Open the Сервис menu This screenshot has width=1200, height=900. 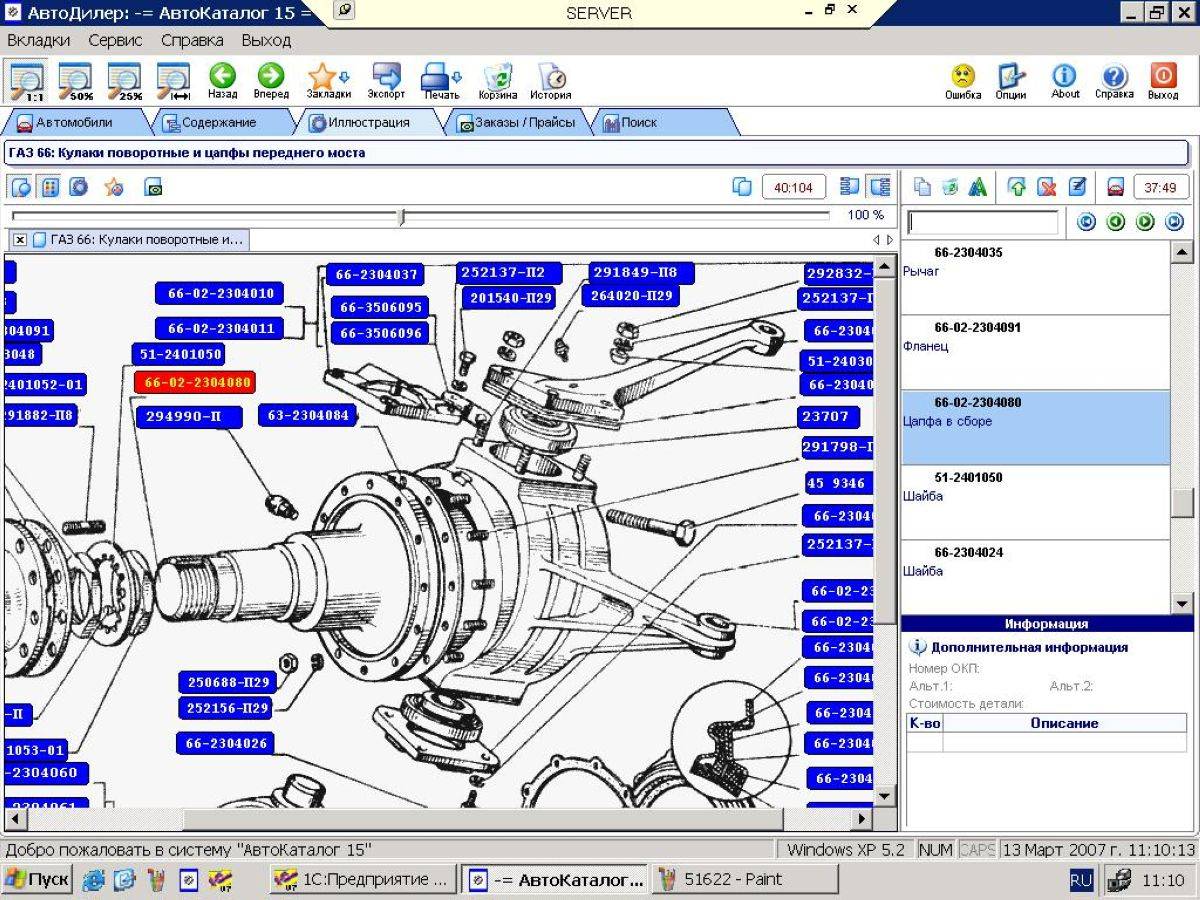[115, 41]
